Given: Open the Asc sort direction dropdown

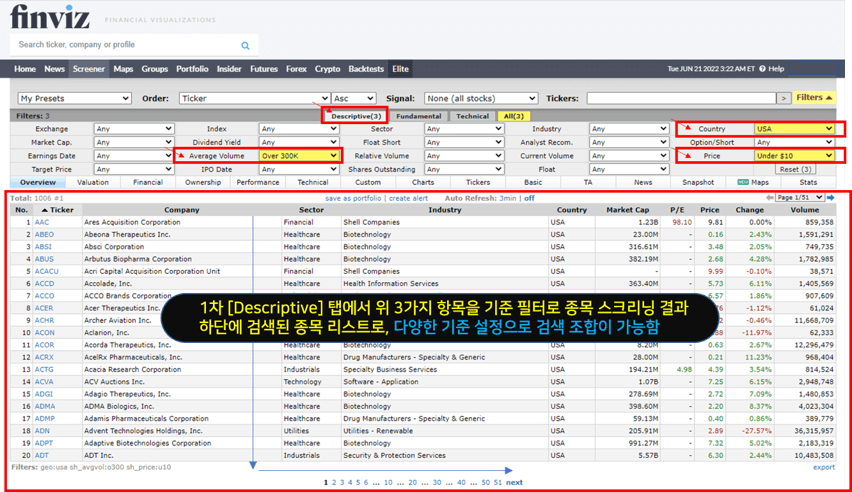Looking at the screenshot, I should (354, 98).
